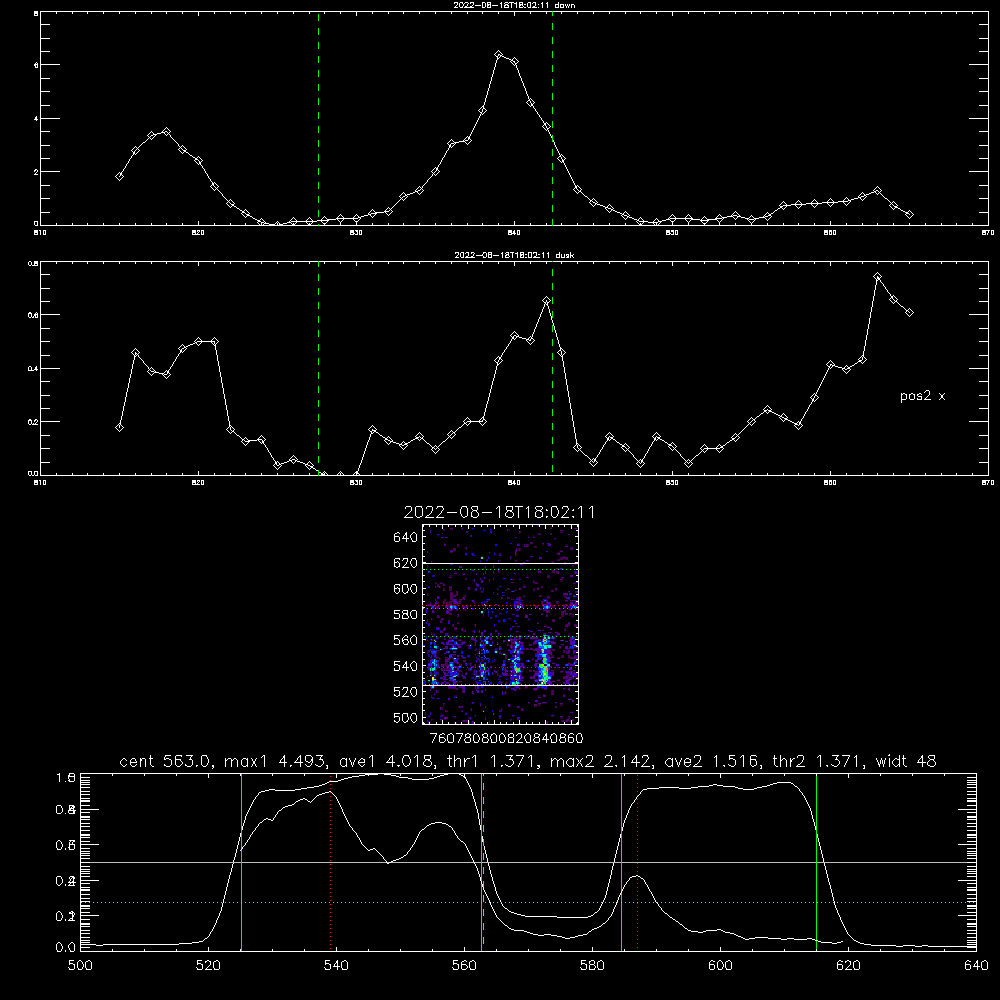Click the color spectrogram image thumbnail
This screenshot has width=1000, height=1000.
click(x=501, y=624)
